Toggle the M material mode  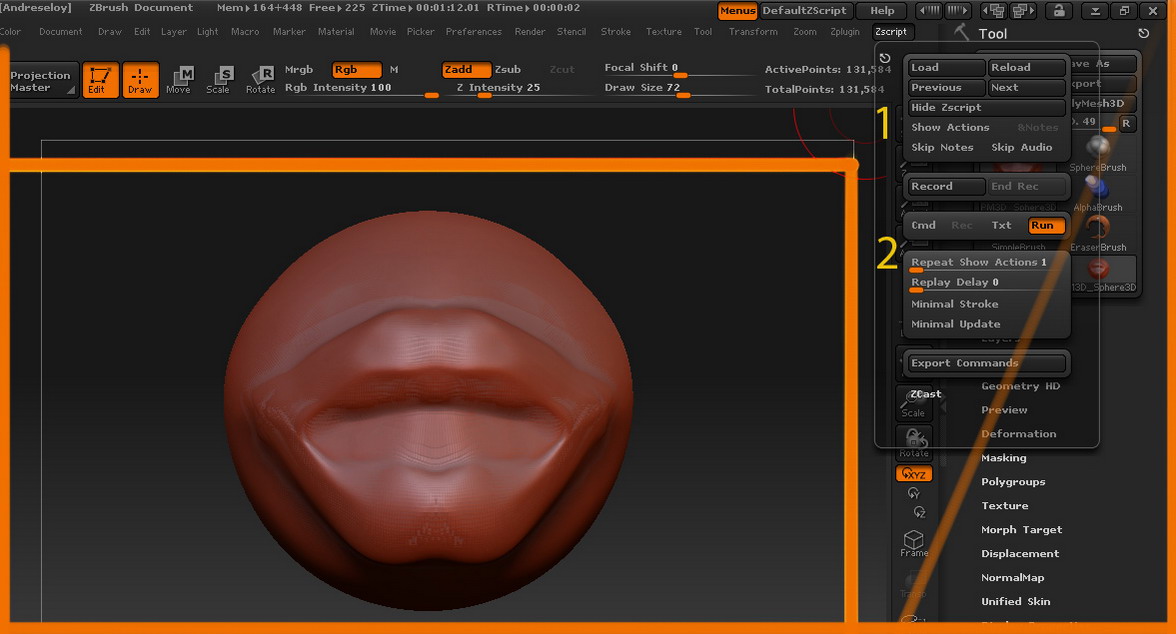394,69
